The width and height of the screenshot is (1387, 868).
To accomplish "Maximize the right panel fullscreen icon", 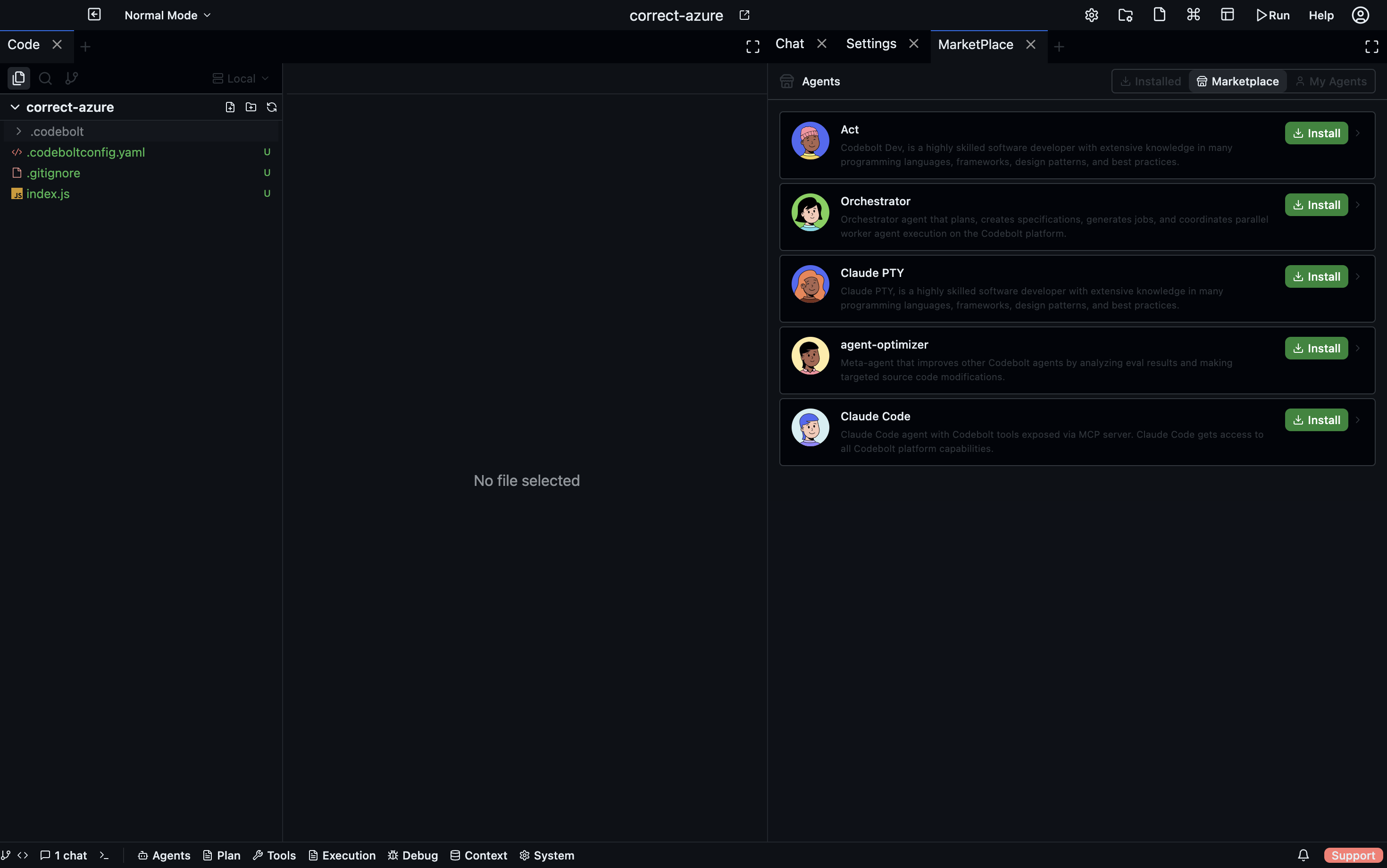I will tap(1371, 47).
